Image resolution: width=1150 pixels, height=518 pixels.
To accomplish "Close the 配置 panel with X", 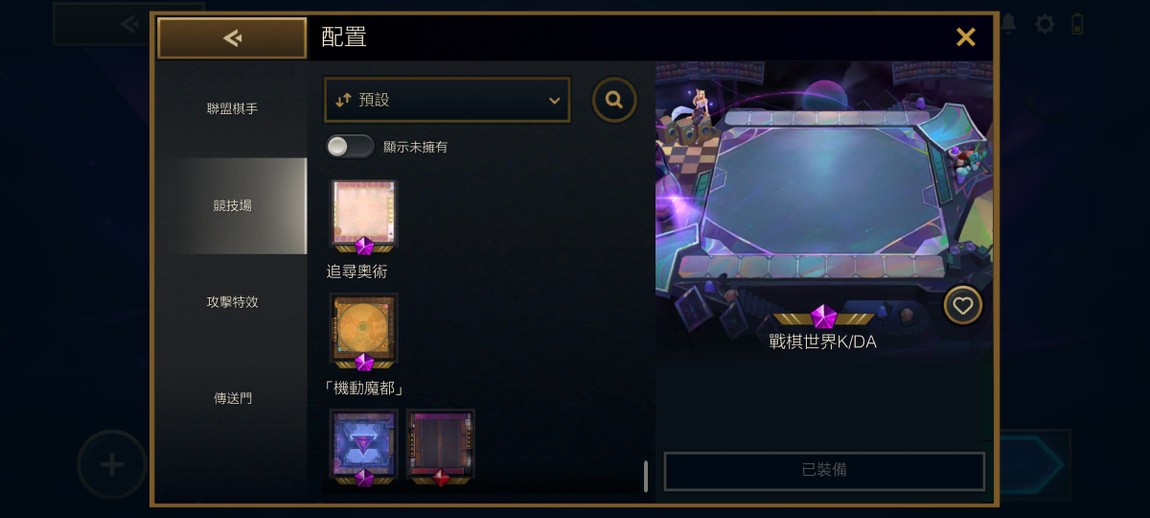I will 965,37.
